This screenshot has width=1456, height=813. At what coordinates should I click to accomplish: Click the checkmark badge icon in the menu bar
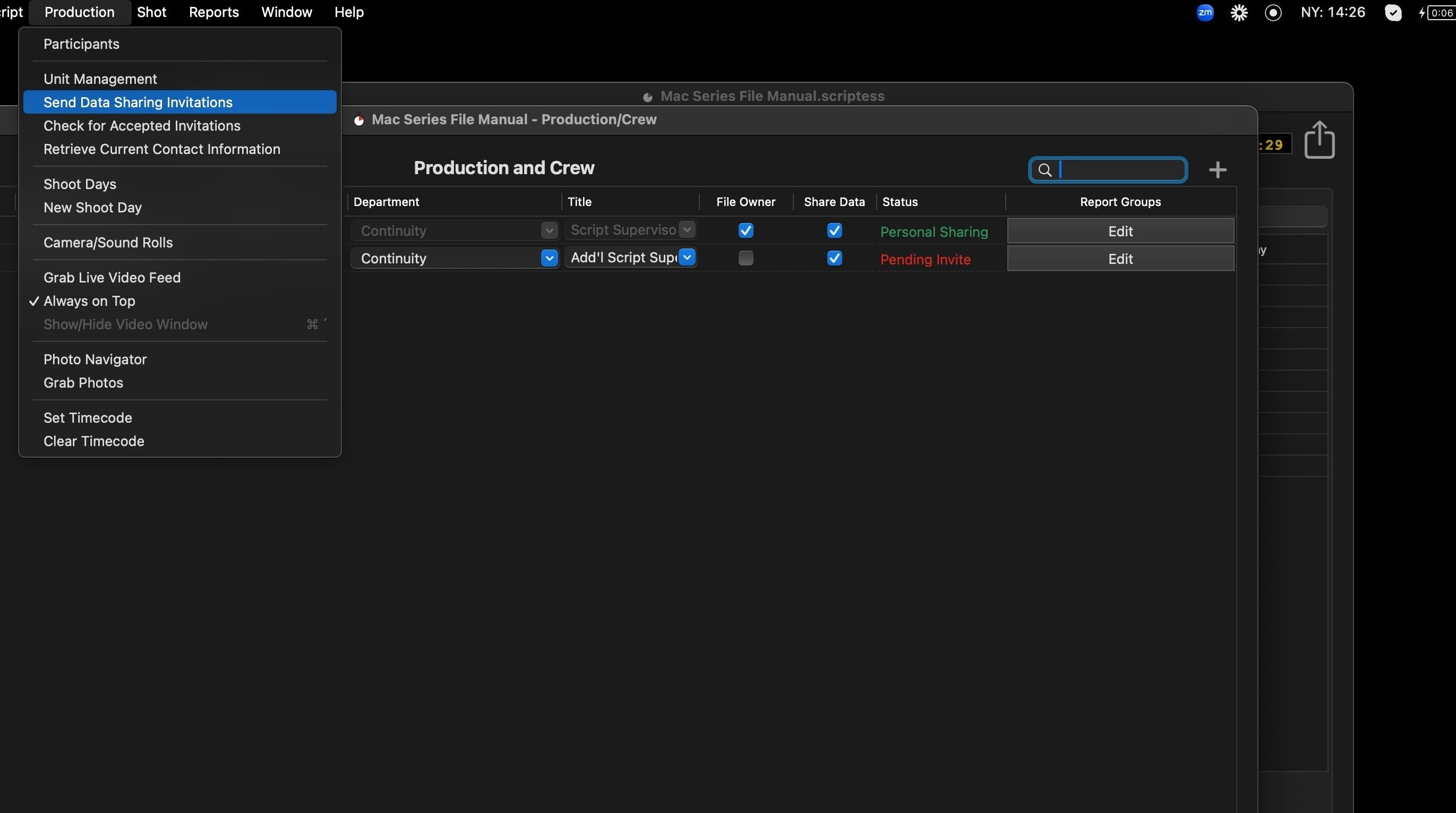pos(1393,12)
